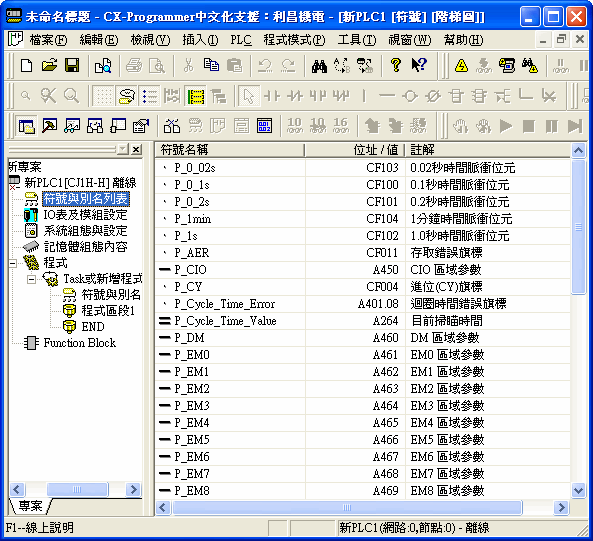Image resolution: width=593 pixels, height=541 pixels.
Task: Click the context help arrow icon
Action: coord(419,65)
